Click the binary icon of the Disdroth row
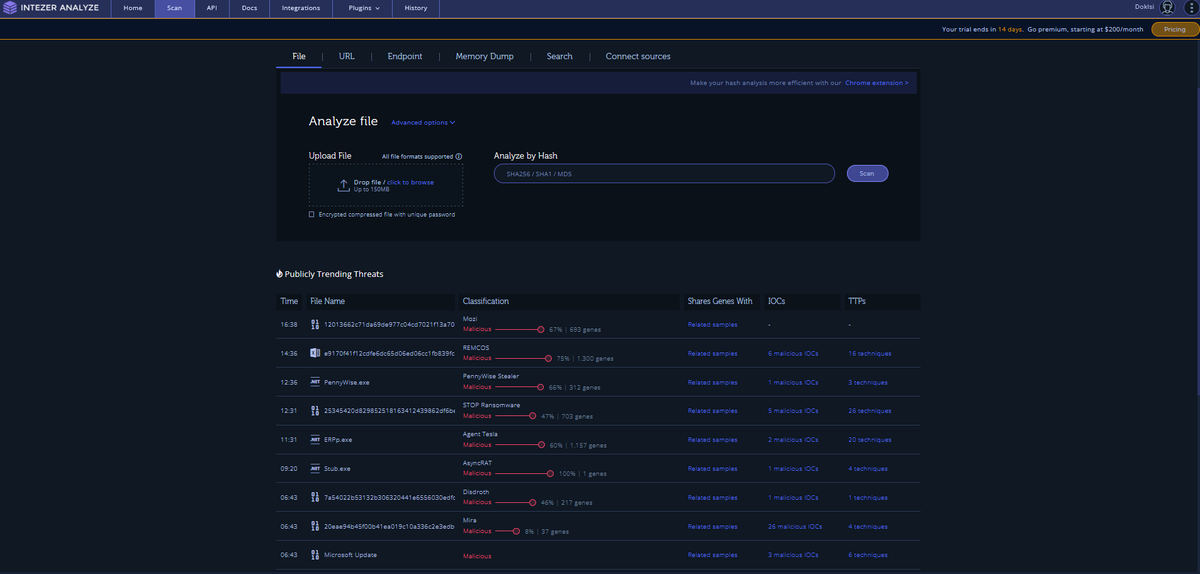Viewport: 1200px width, 574px height. 315,497
